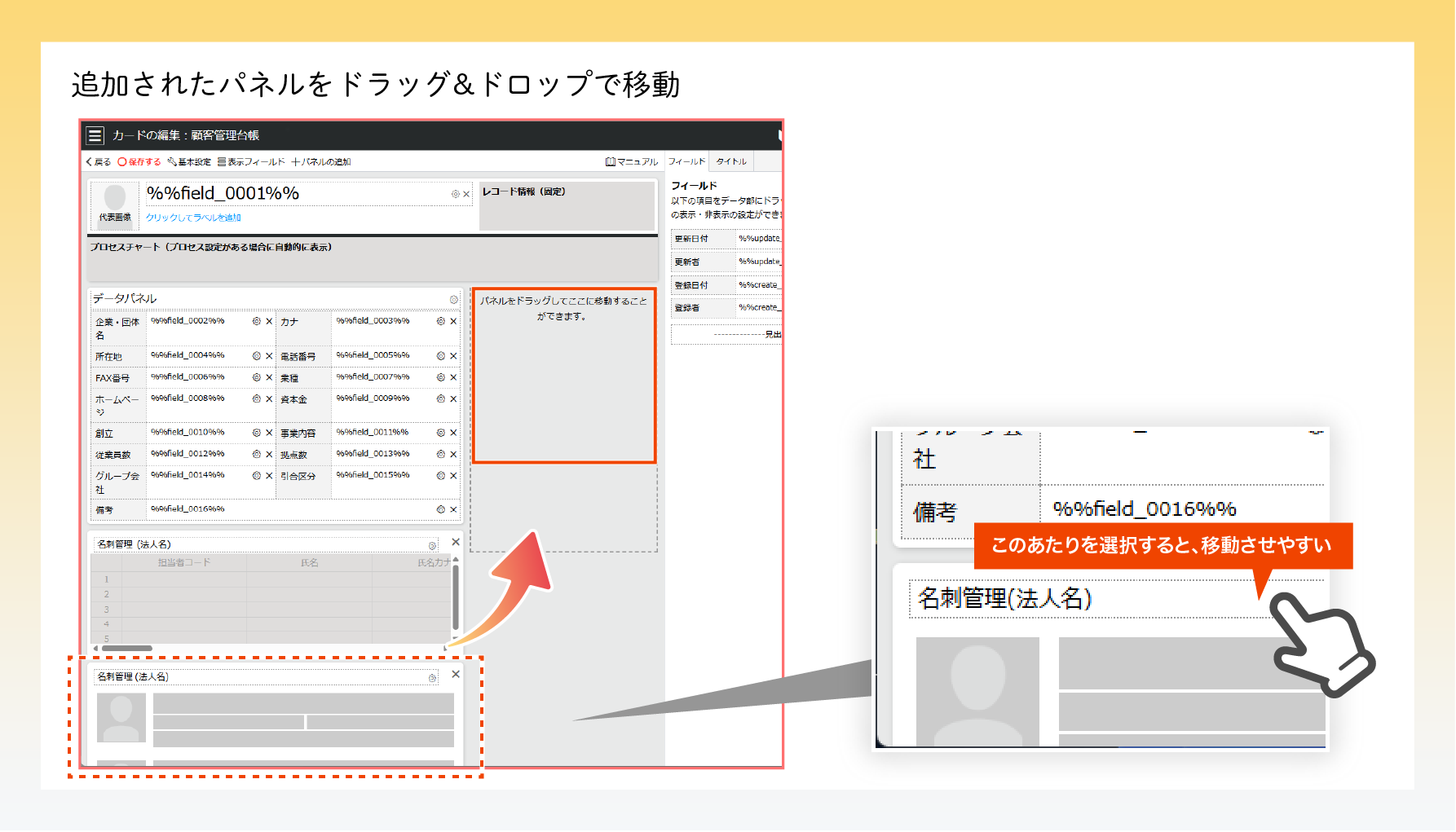Open settings for the 備考 field

click(441, 510)
